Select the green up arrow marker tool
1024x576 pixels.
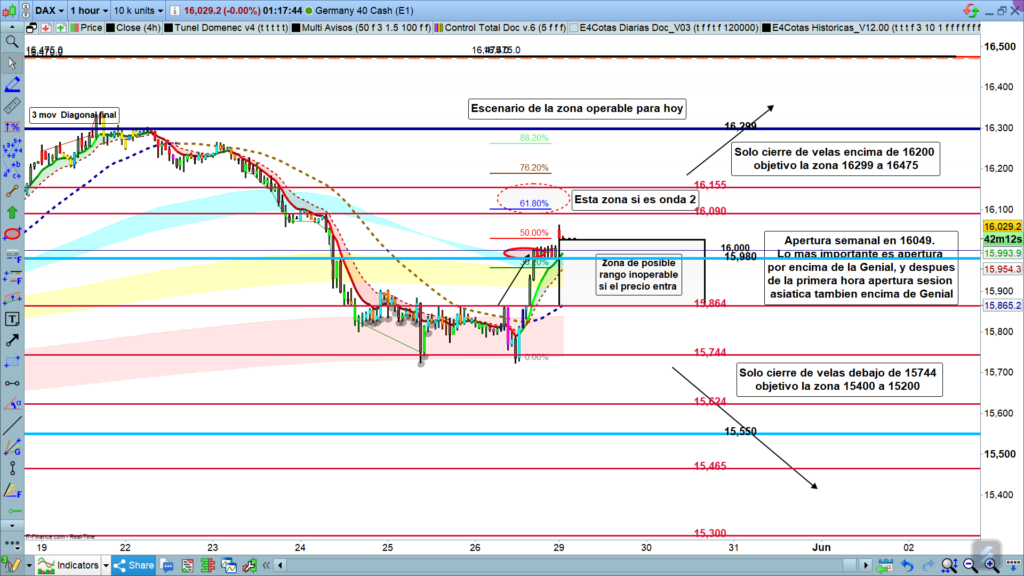tap(12, 212)
